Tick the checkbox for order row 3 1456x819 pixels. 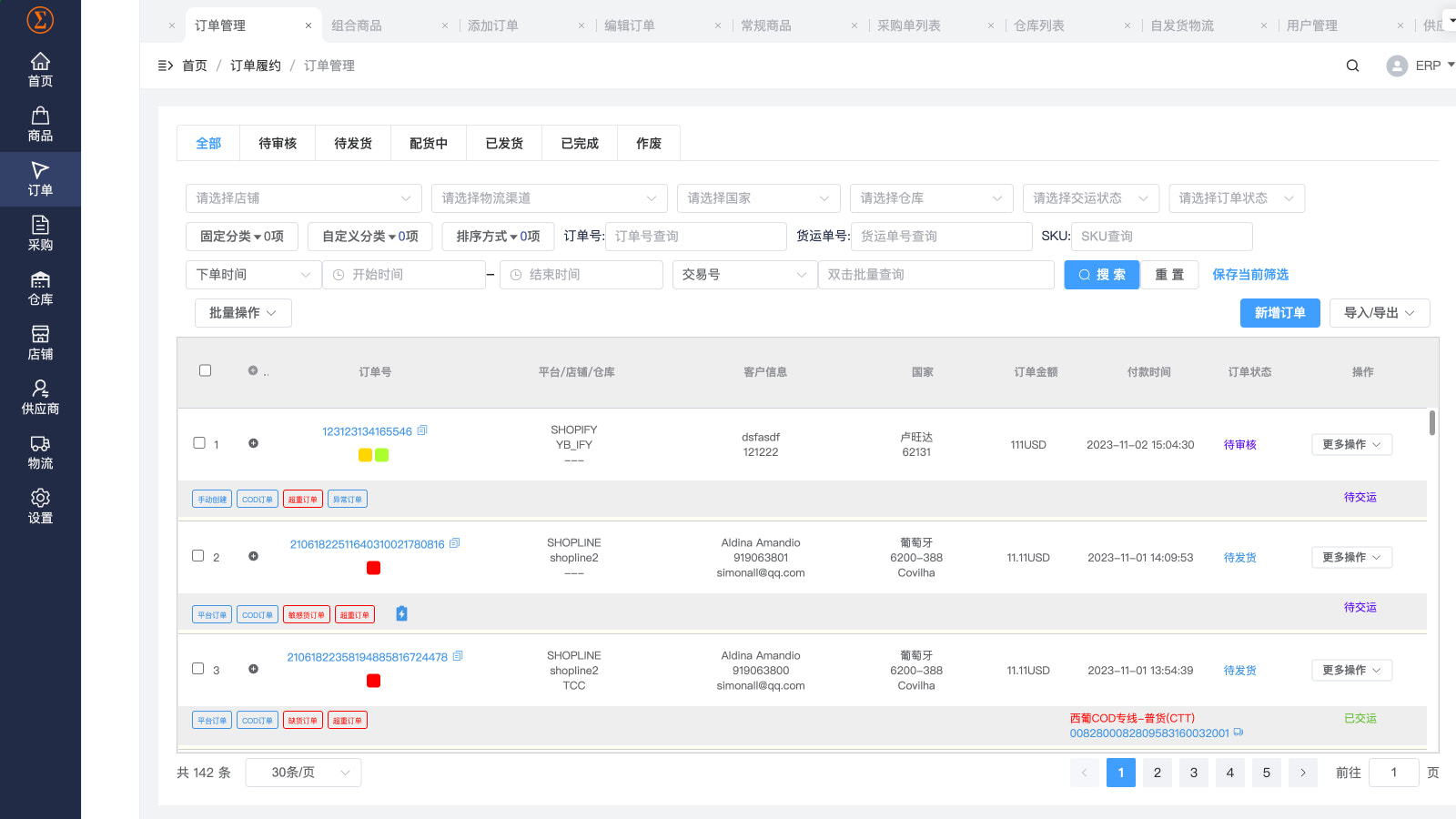click(x=197, y=669)
